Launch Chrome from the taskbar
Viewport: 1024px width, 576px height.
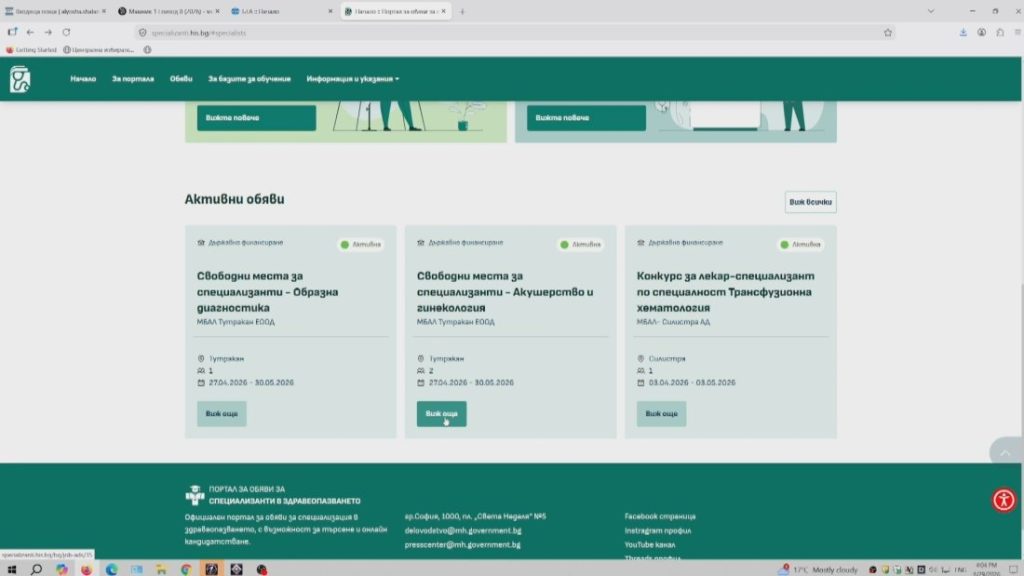pyautogui.click(x=186, y=569)
